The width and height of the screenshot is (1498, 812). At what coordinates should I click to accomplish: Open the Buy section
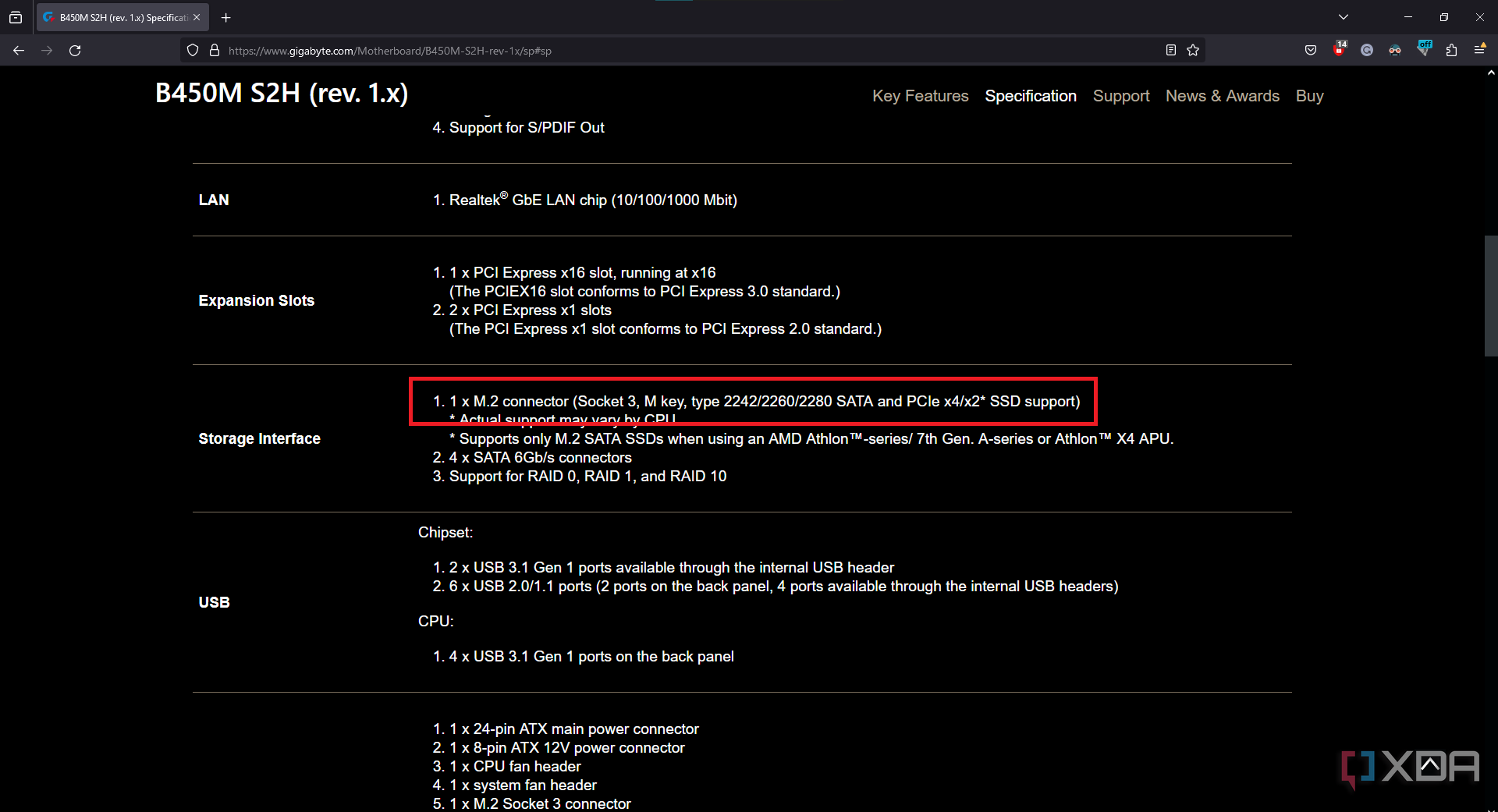pos(1309,96)
